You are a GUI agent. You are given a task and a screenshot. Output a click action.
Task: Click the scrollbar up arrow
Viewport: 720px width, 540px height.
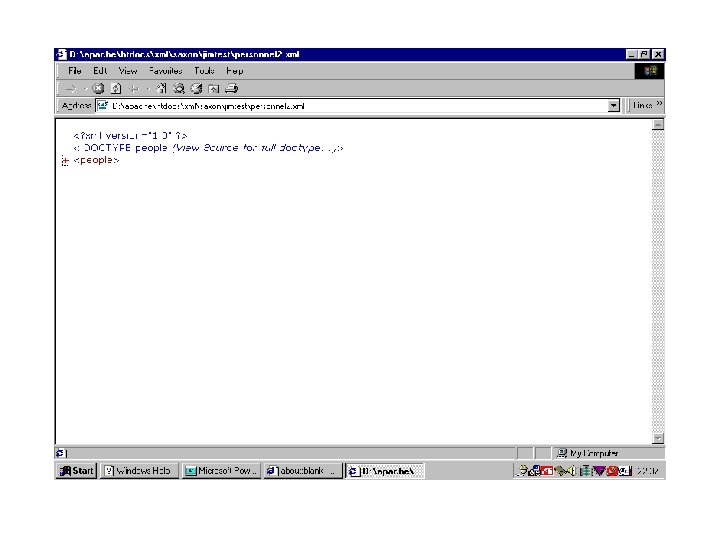(x=658, y=125)
